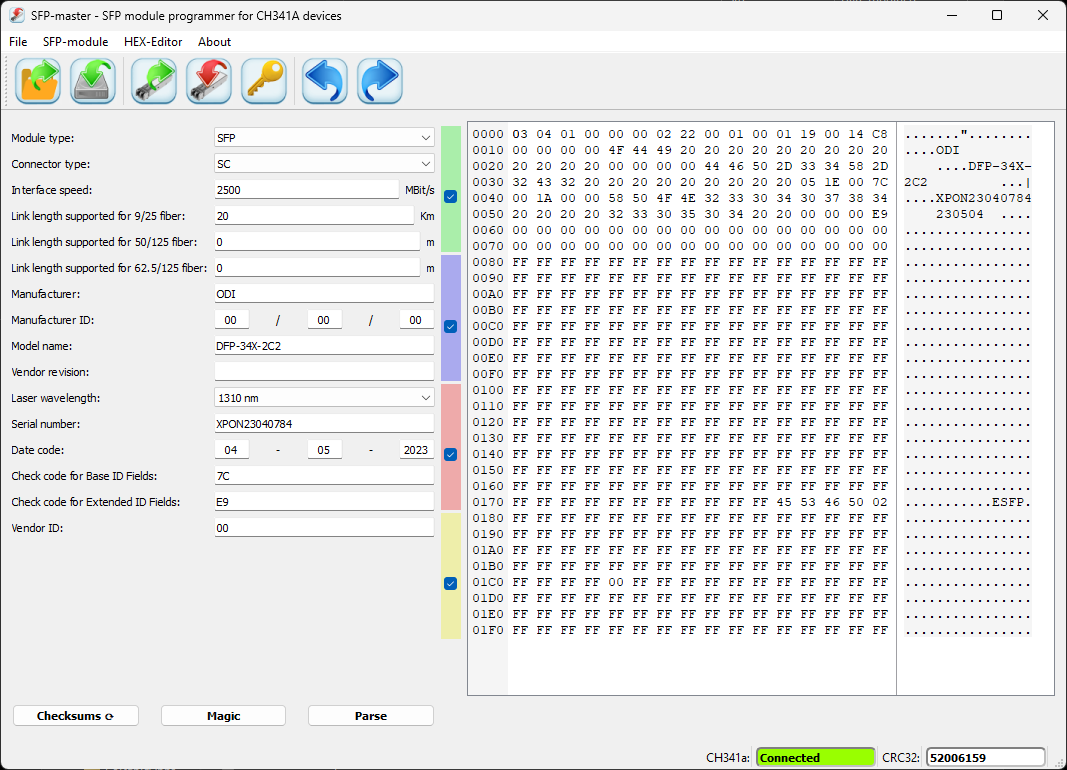This screenshot has width=1067, height=770.
Task: Click the golden key password icon
Action: coord(264,81)
